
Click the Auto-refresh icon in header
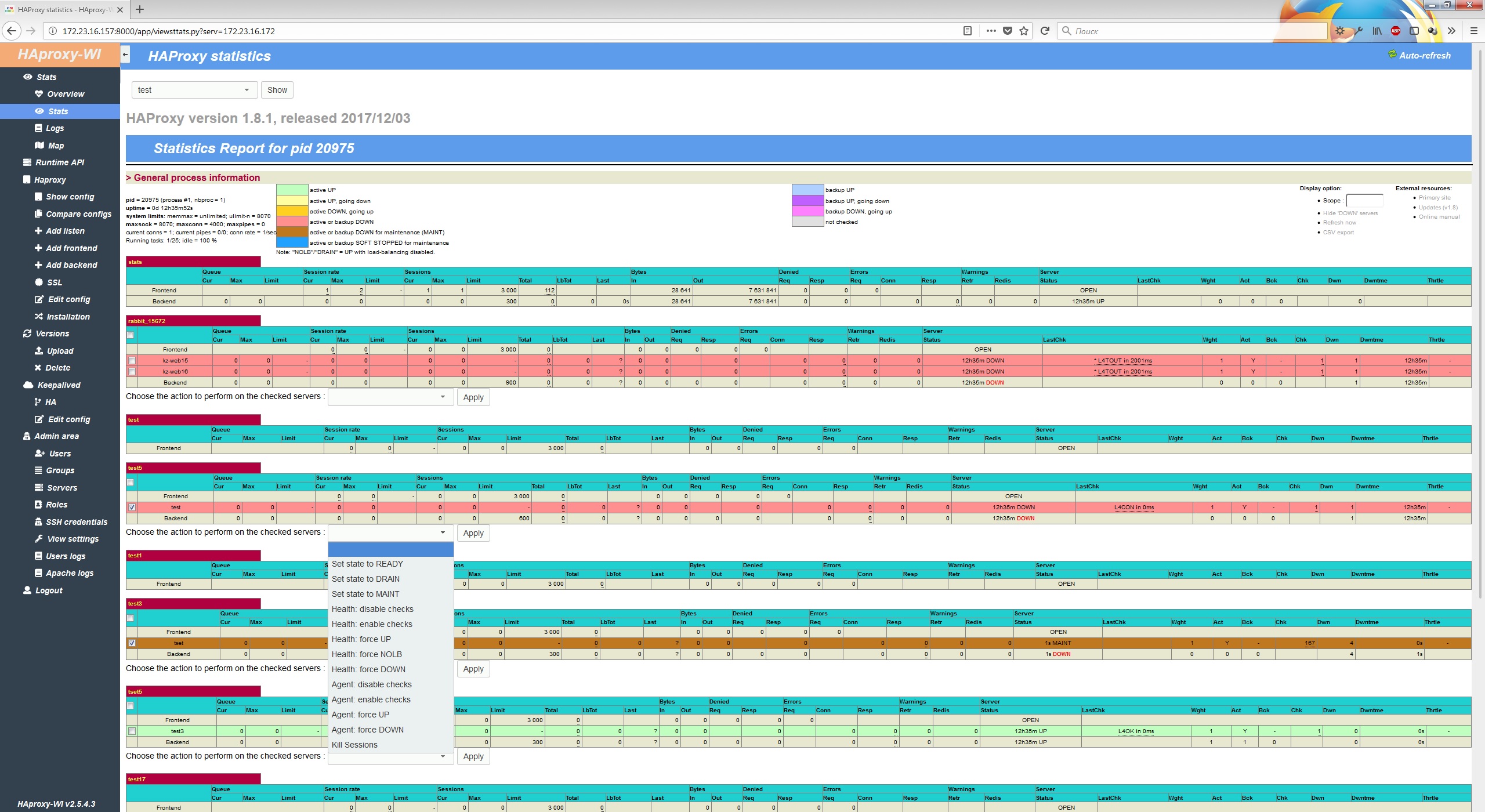click(x=1392, y=55)
